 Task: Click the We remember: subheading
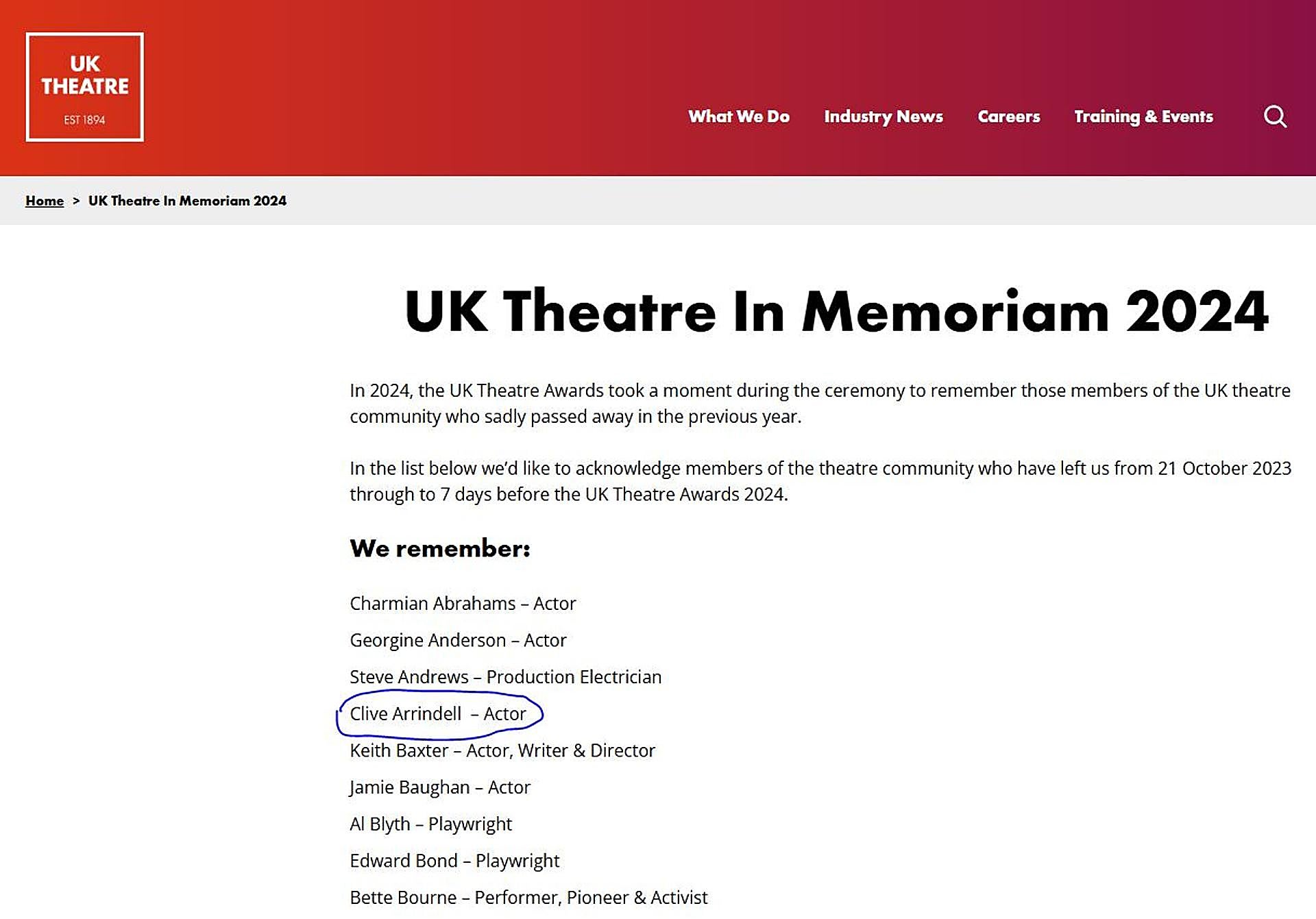coord(439,548)
